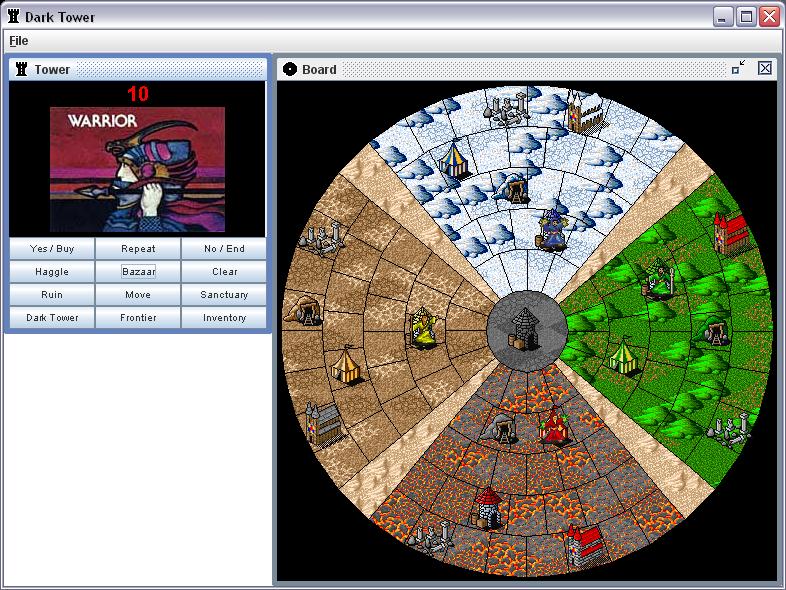Viewport: 786px width, 590px height.
Task: Click the snowy cathedral building
Action: (581, 111)
